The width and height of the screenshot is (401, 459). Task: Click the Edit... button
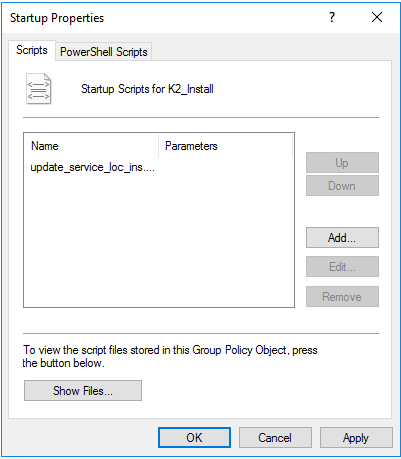tap(342, 266)
